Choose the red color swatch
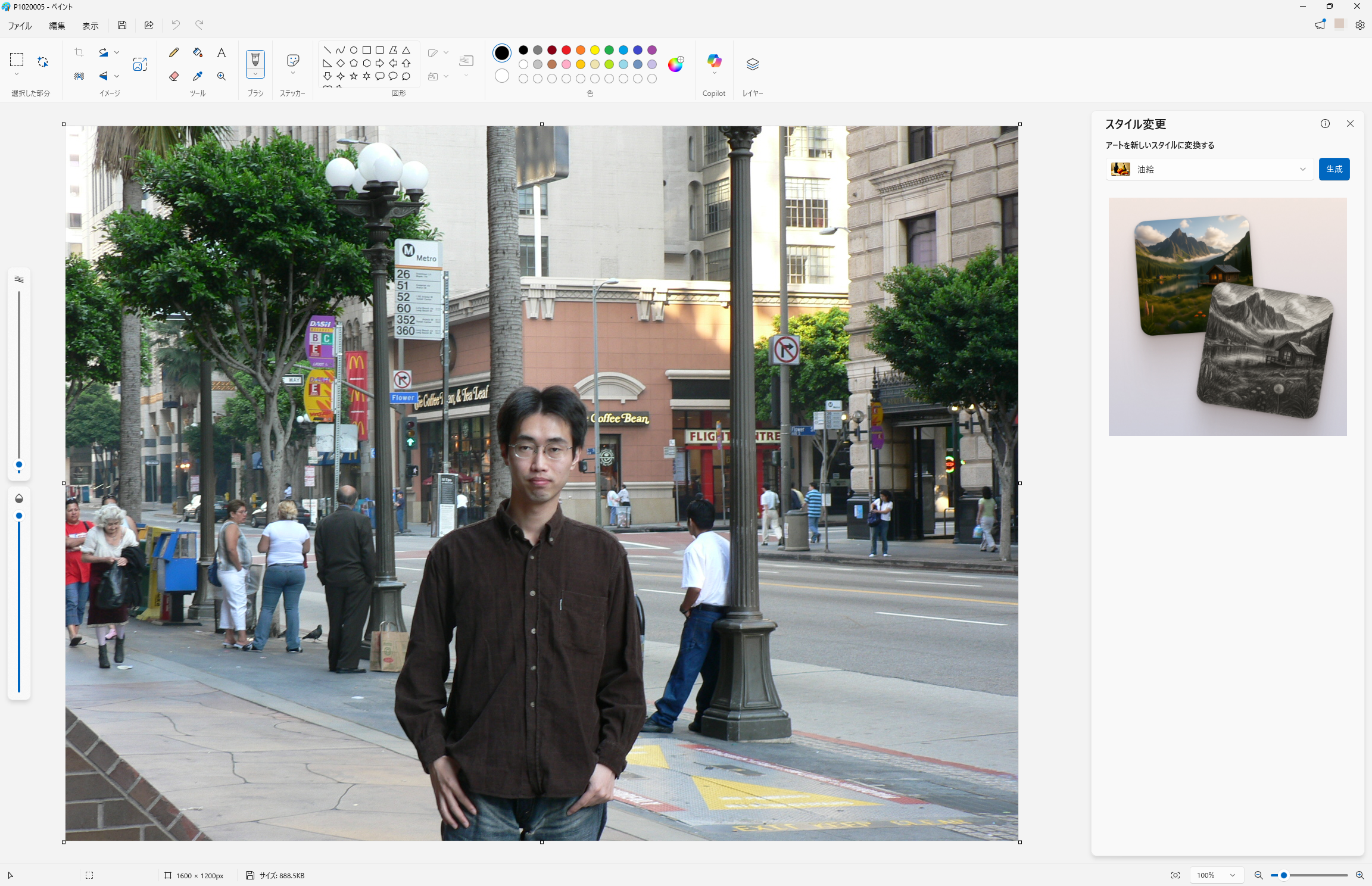This screenshot has height=886, width=1372. point(566,50)
